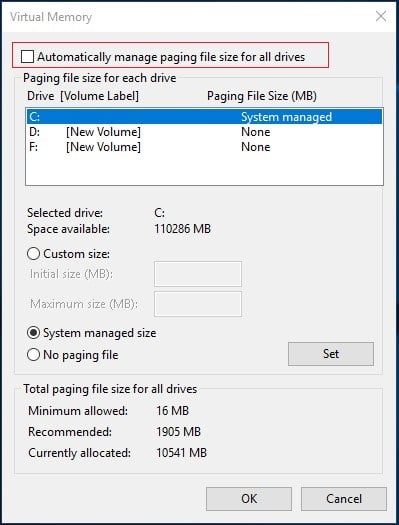
Task: Click the Set button
Action: [331, 354]
